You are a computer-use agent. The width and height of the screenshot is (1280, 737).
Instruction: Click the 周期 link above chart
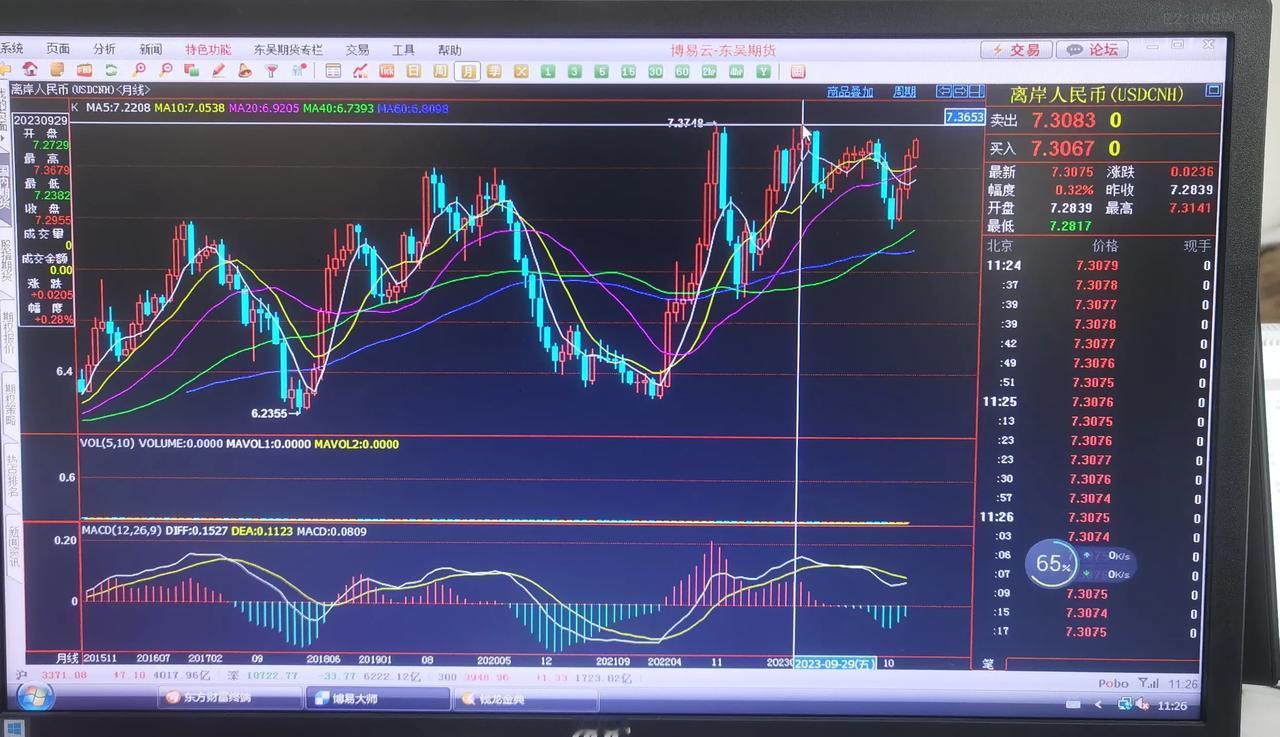[904, 92]
